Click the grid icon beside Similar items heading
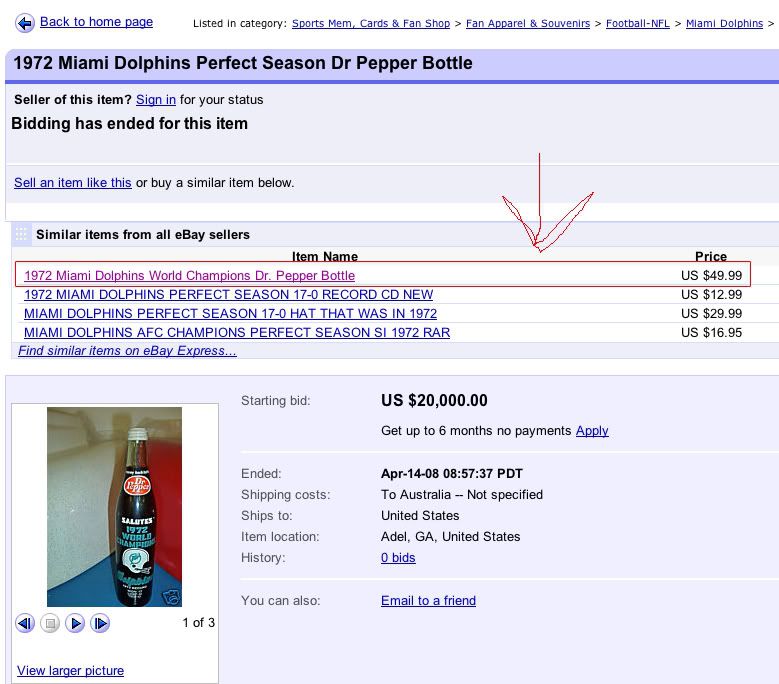The image size is (779, 684). [21, 234]
